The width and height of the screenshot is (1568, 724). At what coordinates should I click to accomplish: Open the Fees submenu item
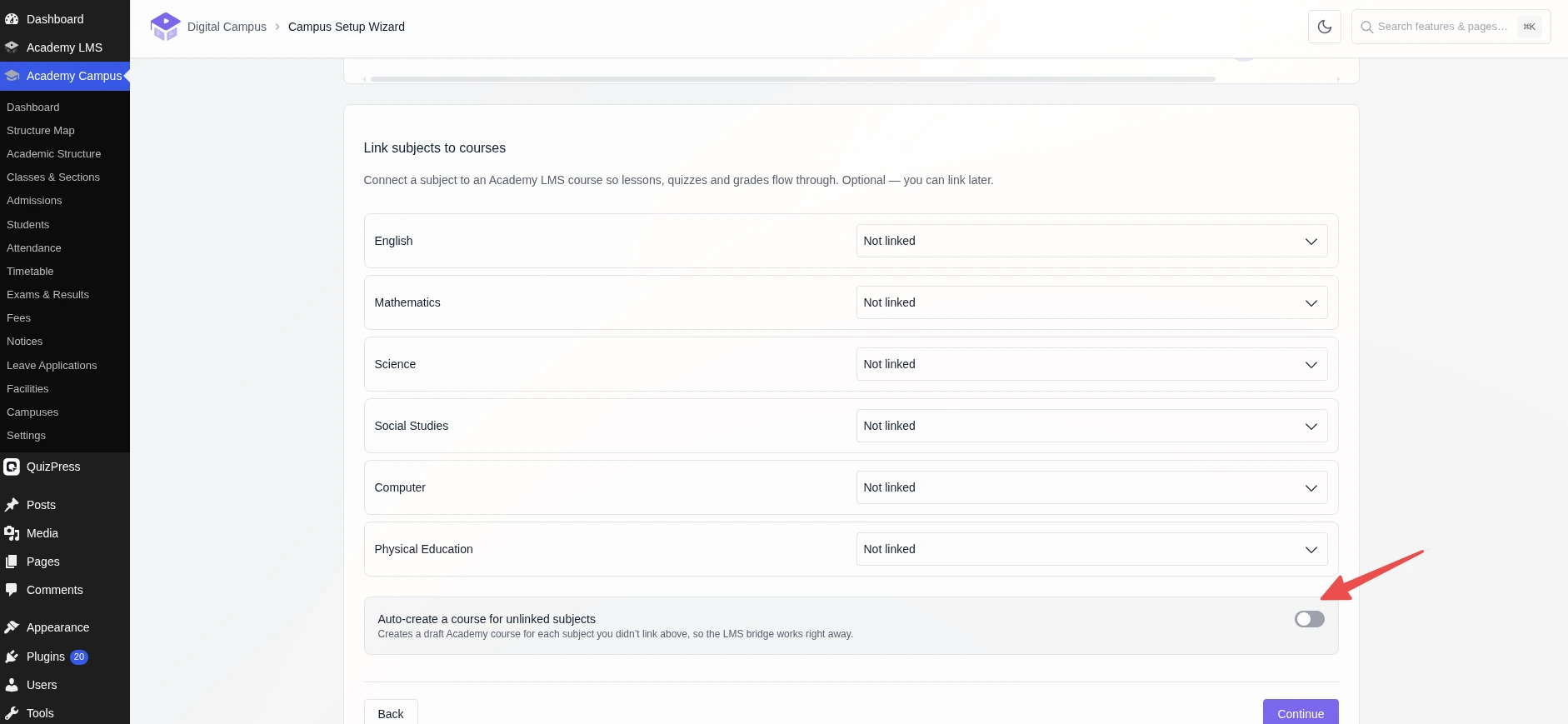click(18, 318)
